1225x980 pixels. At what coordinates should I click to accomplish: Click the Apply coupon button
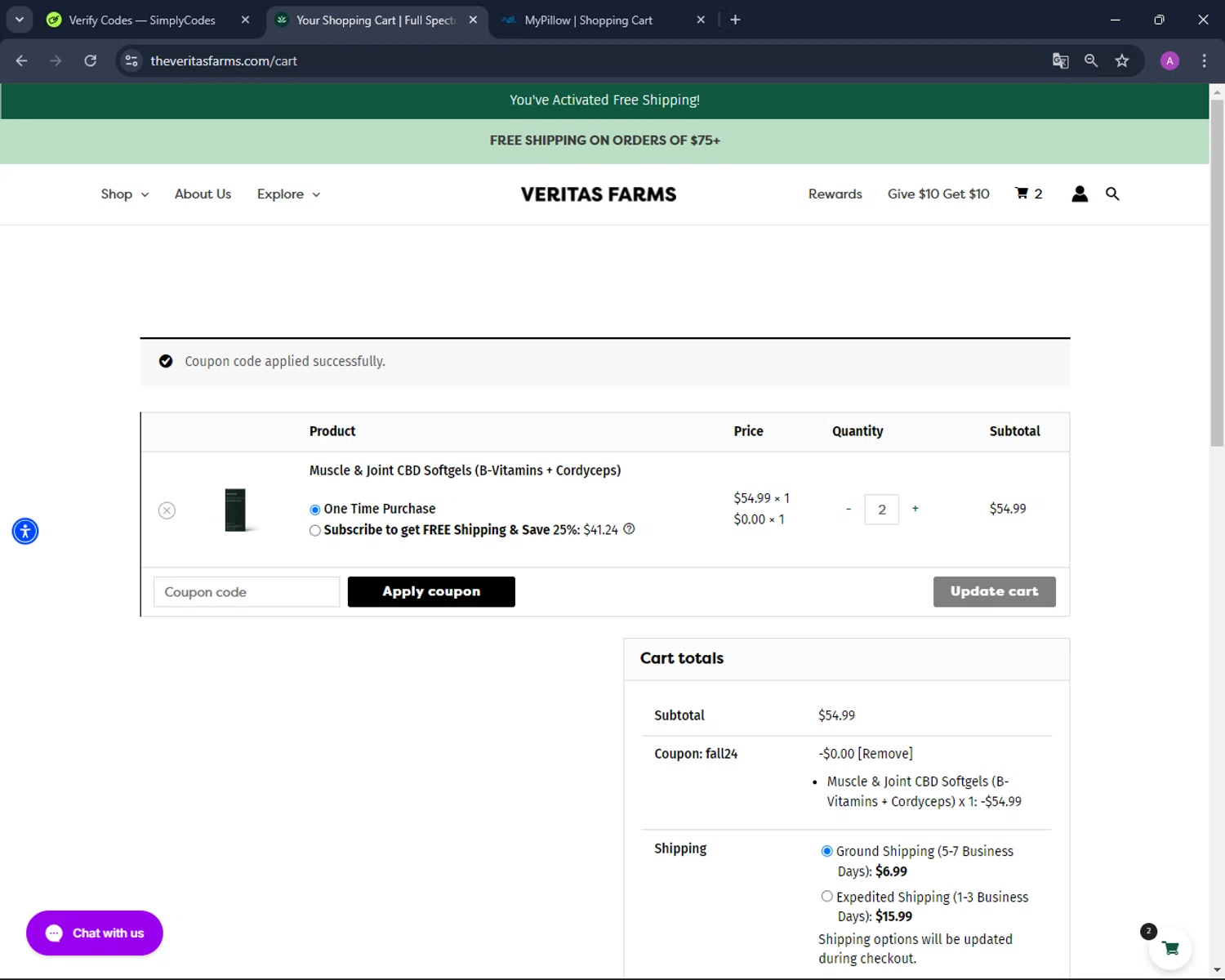(431, 592)
